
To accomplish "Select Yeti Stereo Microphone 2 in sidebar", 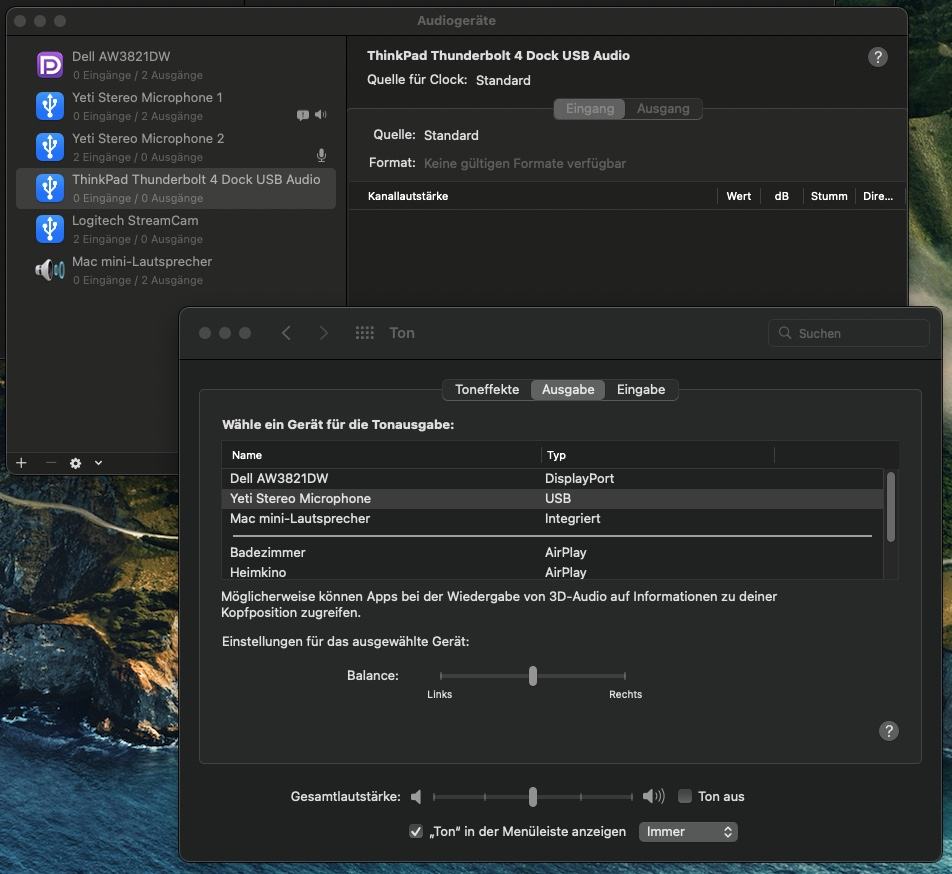I will click(176, 147).
